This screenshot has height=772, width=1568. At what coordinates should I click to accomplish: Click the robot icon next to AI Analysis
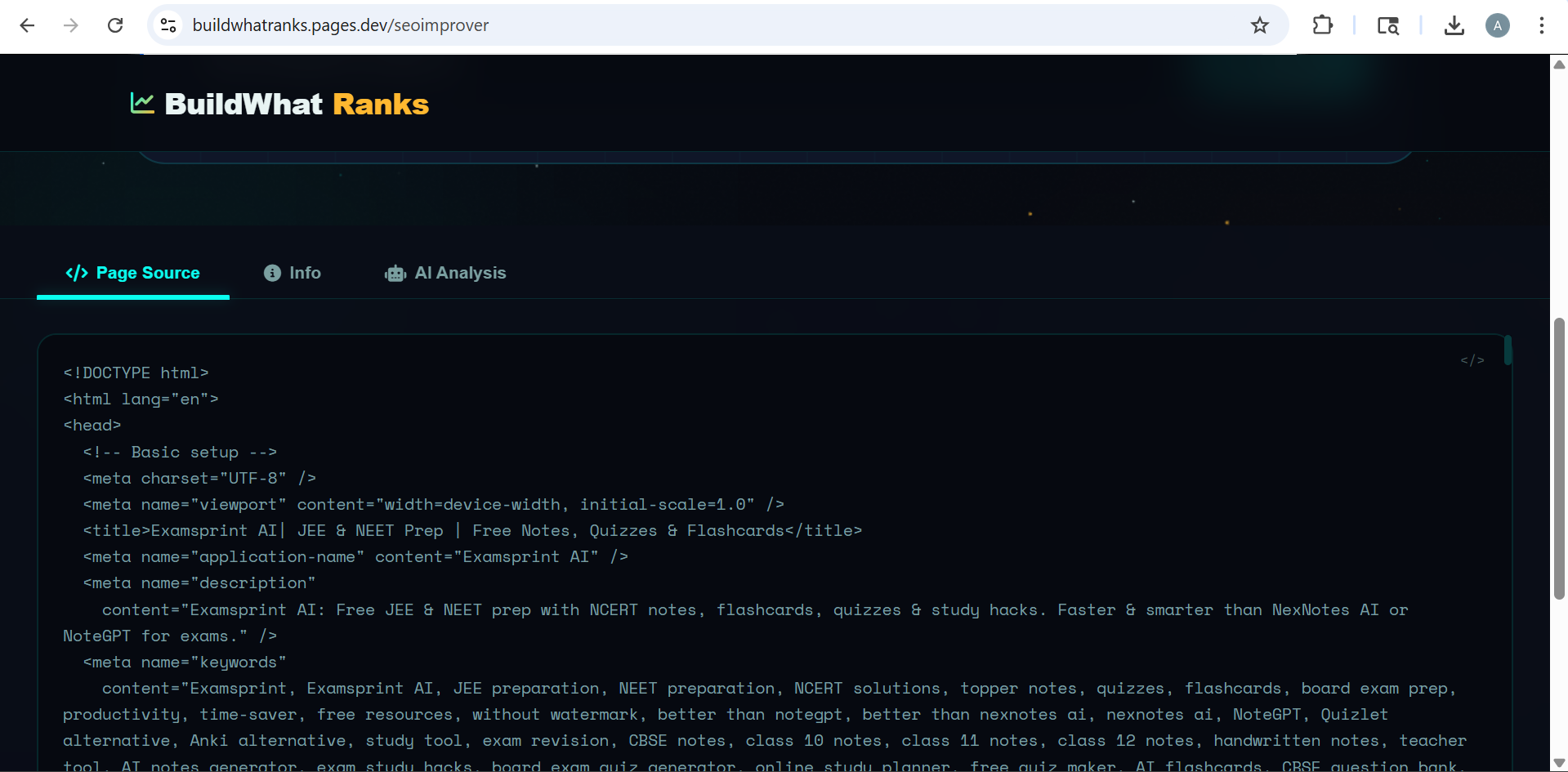[x=395, y=273]
